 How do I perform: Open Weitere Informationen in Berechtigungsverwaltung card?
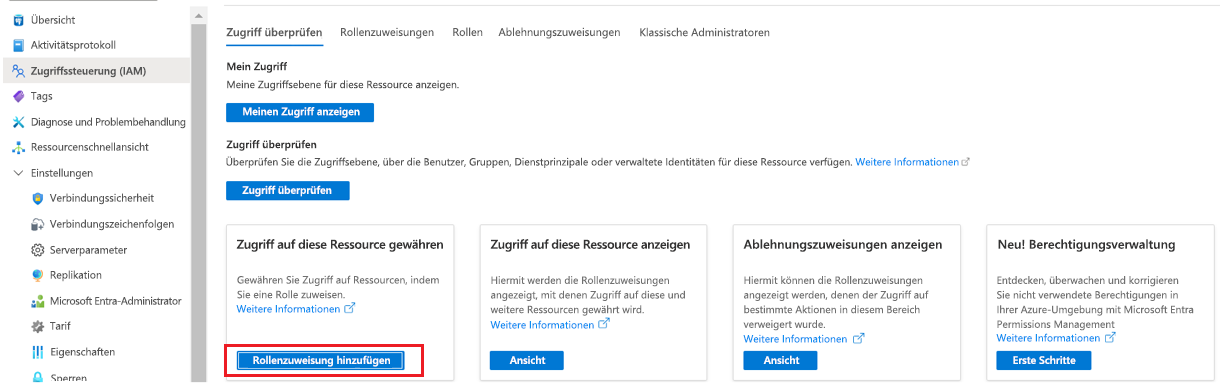pos(1049,338)
